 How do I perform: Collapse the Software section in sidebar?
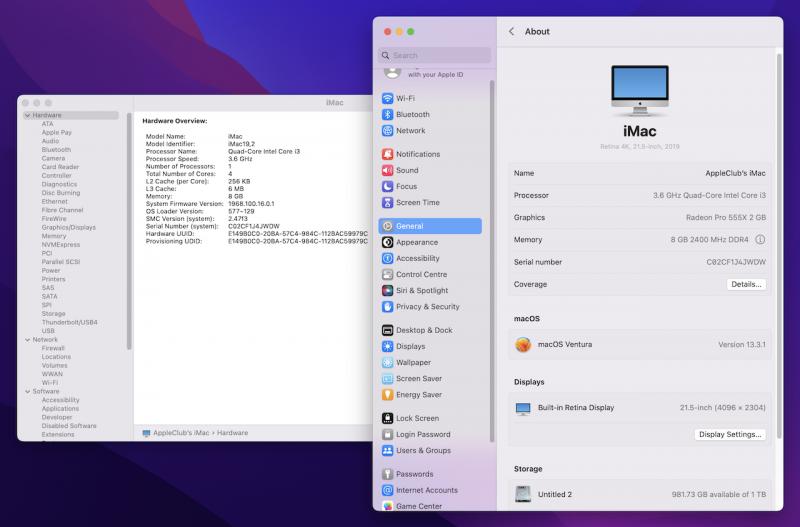26,391
